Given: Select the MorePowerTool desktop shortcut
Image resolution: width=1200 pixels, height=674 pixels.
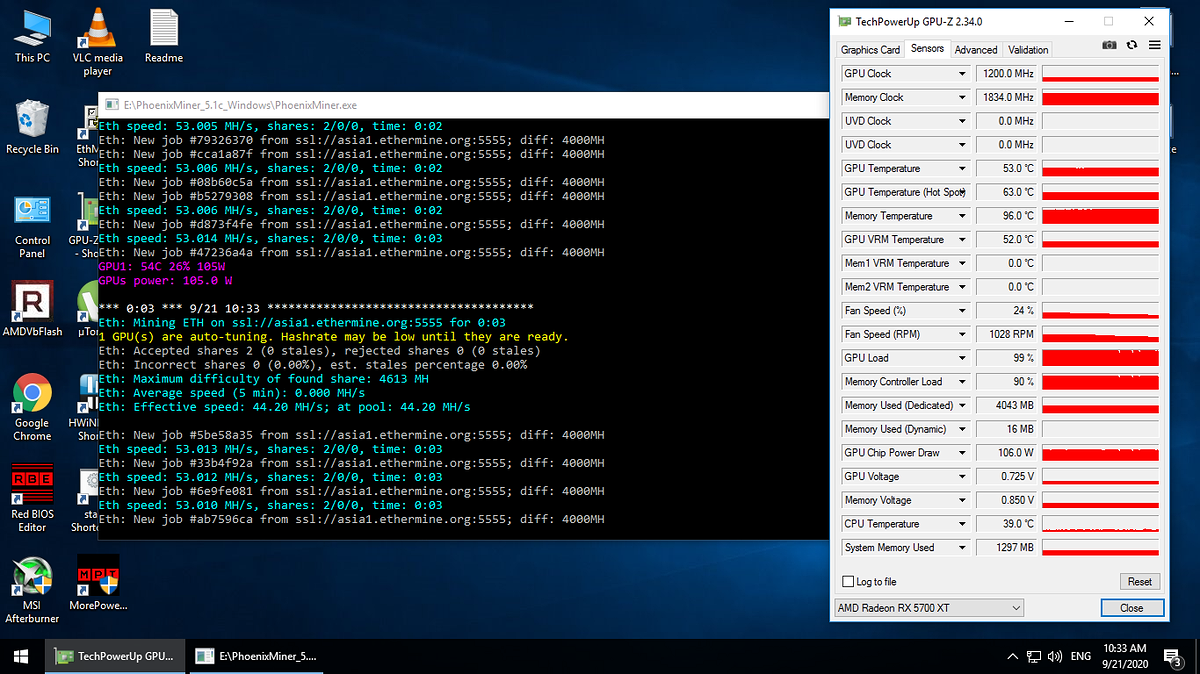Looking at the screenshot, I should 98,582.
